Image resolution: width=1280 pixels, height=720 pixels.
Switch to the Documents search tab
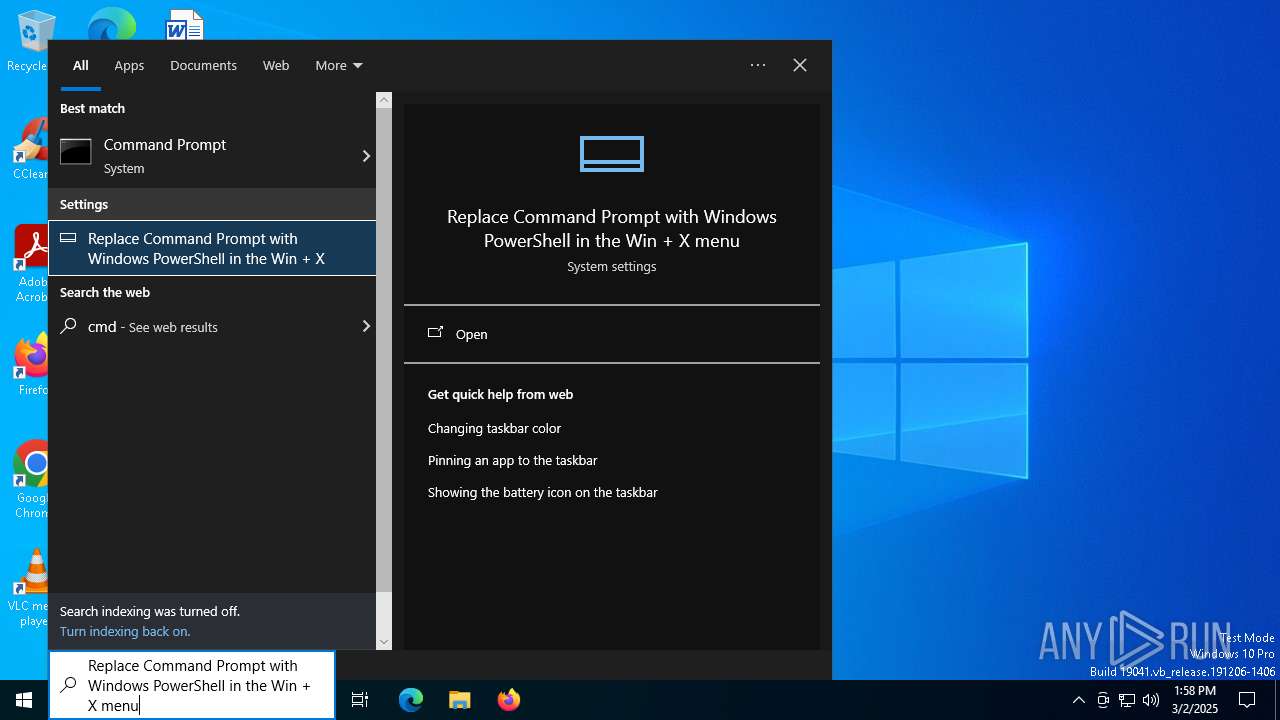203,65
